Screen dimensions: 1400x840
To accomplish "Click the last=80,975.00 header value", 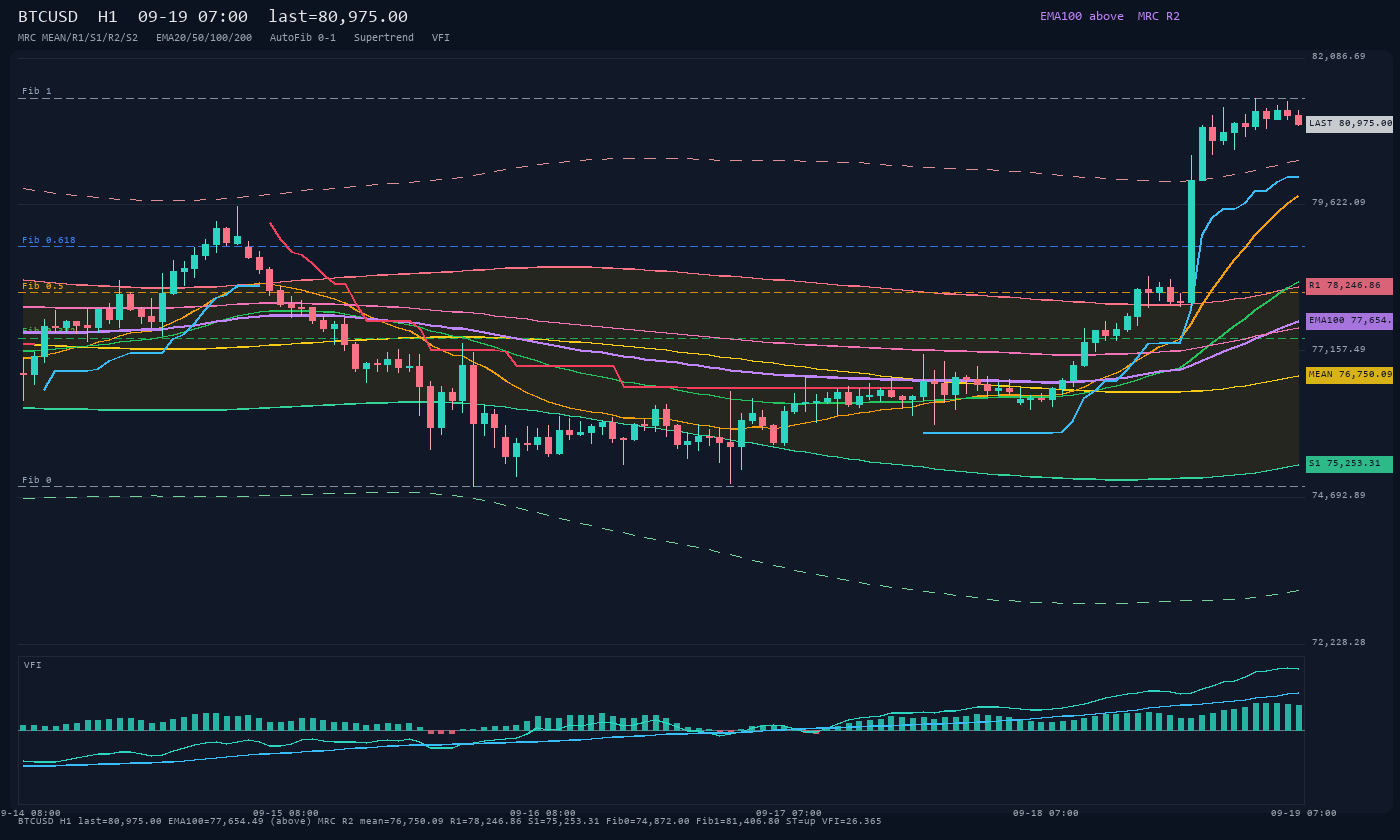I will 338,17.
